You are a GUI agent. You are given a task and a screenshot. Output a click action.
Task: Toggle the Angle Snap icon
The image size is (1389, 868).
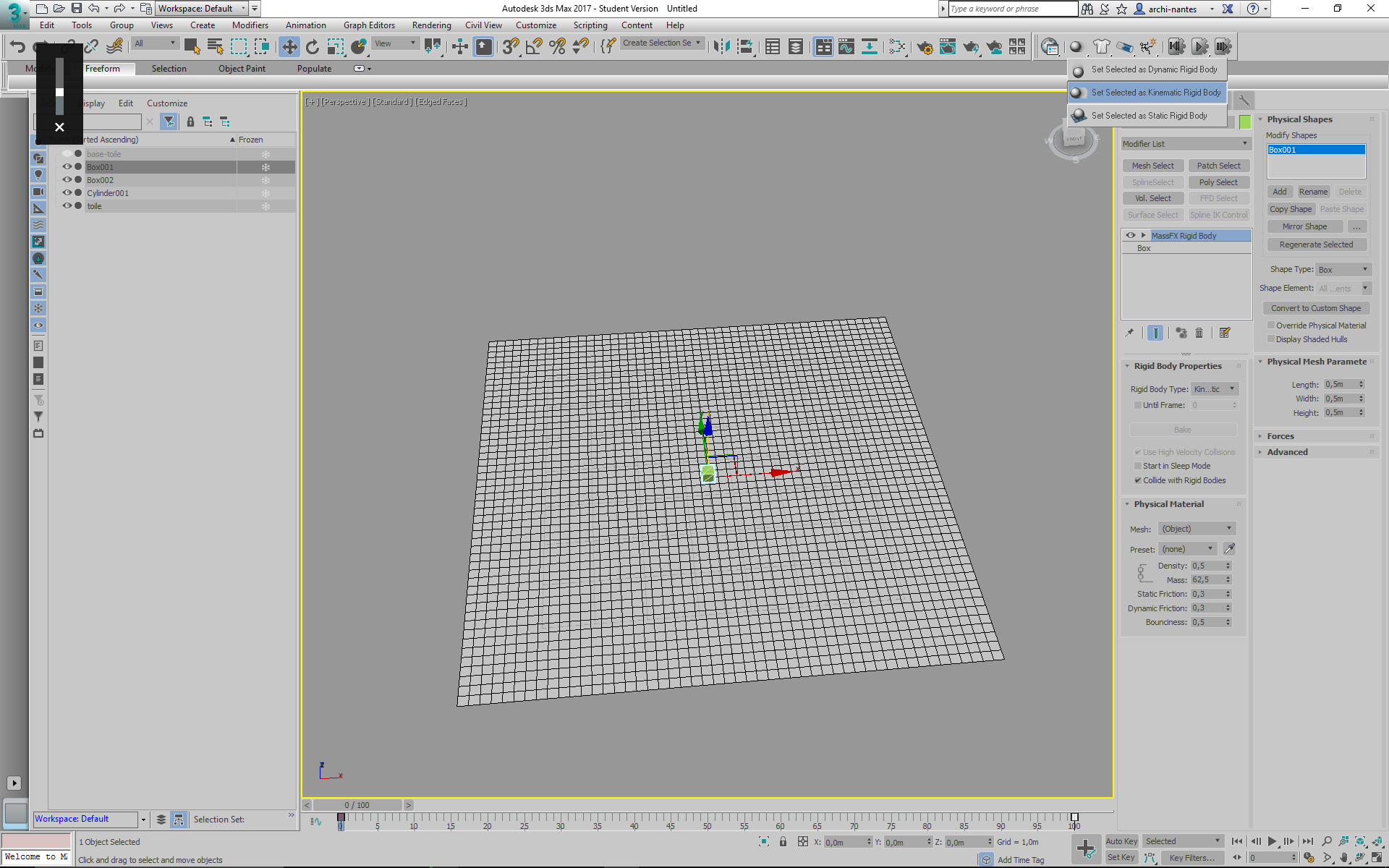pos(534,47)
